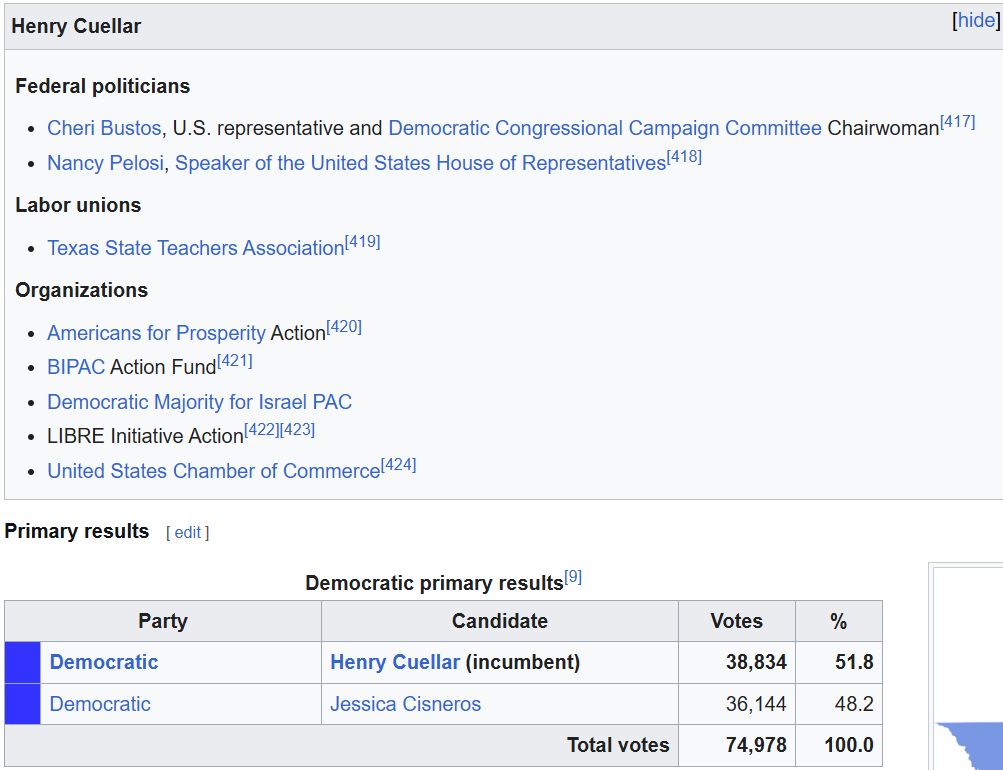Screen dimensions: 1003x770
Task: Click blue party color cell beside Cuellar
Action: click(x=23, y=662)
